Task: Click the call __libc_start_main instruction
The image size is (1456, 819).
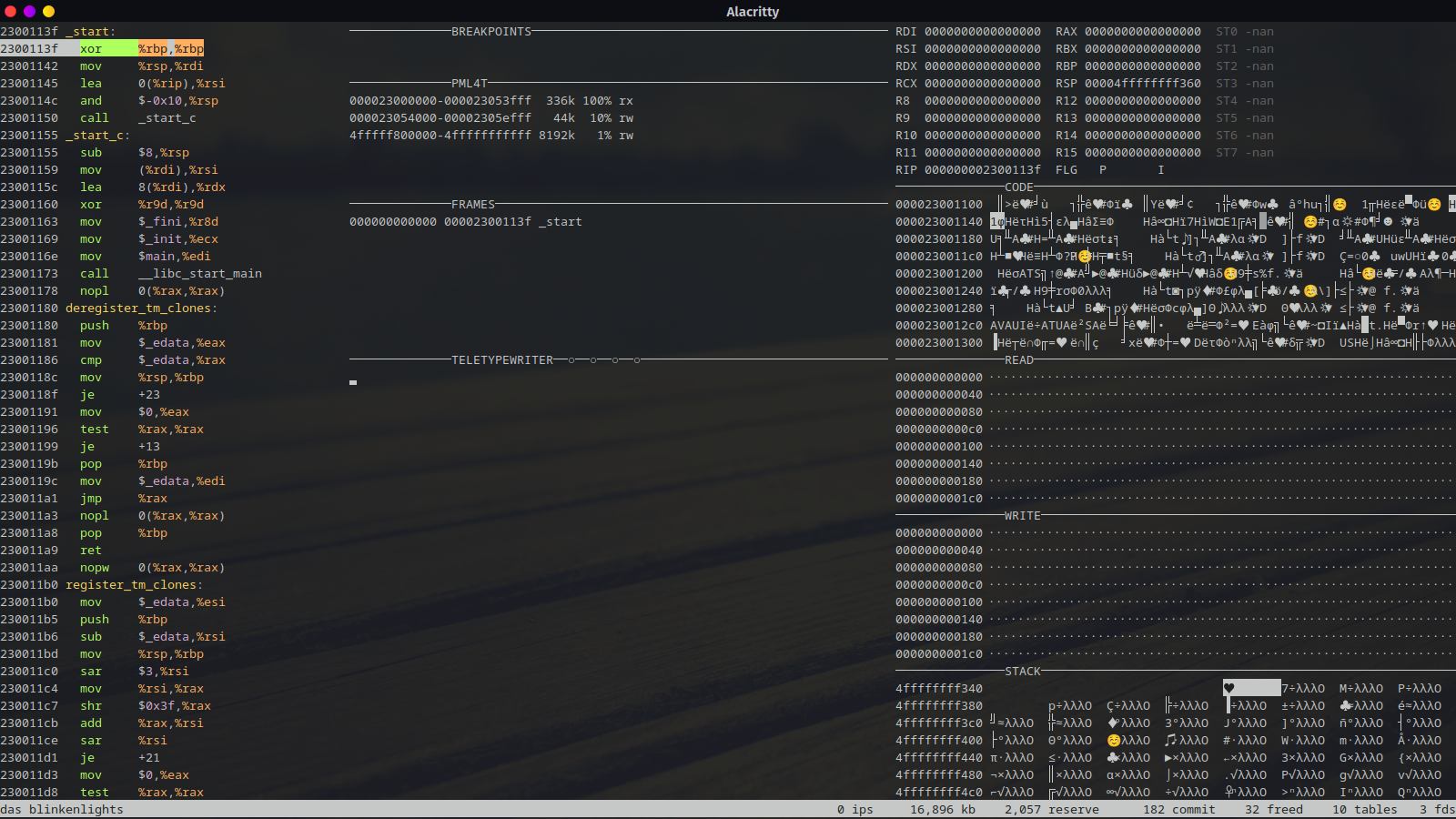Action: 131,274
